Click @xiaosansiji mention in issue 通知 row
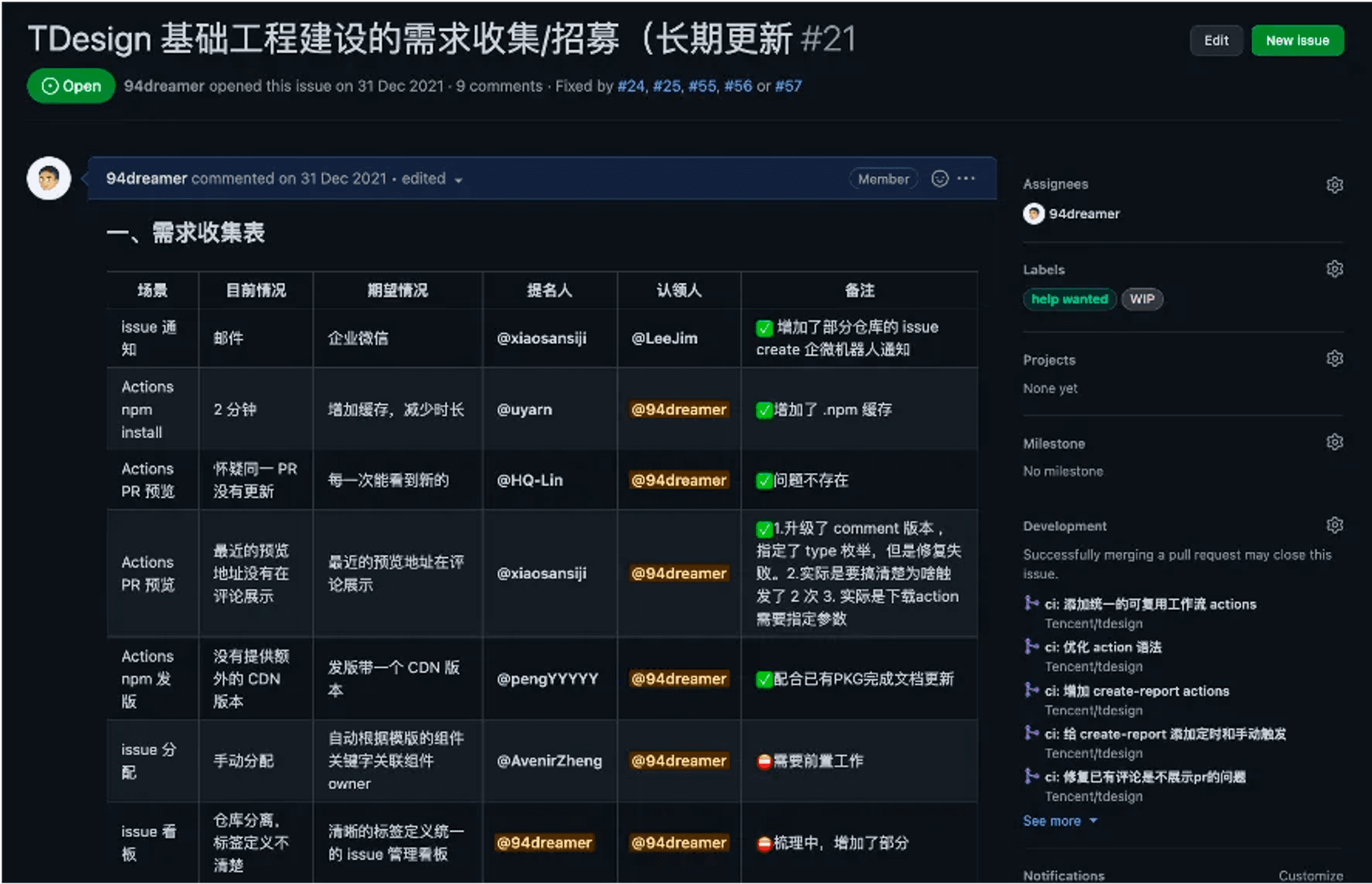 pos(541,338)
